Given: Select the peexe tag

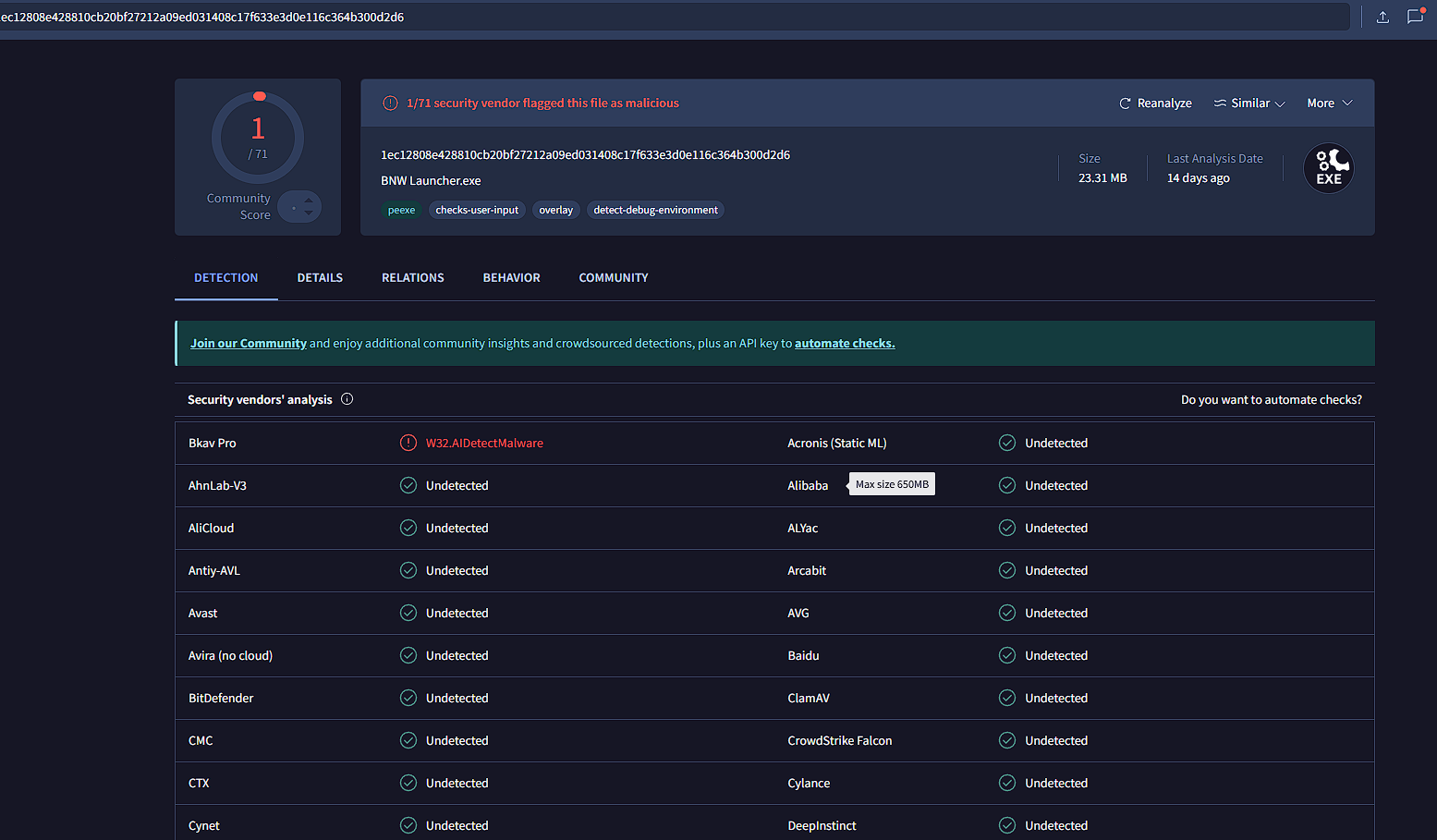Looking at the screenshot, I should tap(401, 210).
